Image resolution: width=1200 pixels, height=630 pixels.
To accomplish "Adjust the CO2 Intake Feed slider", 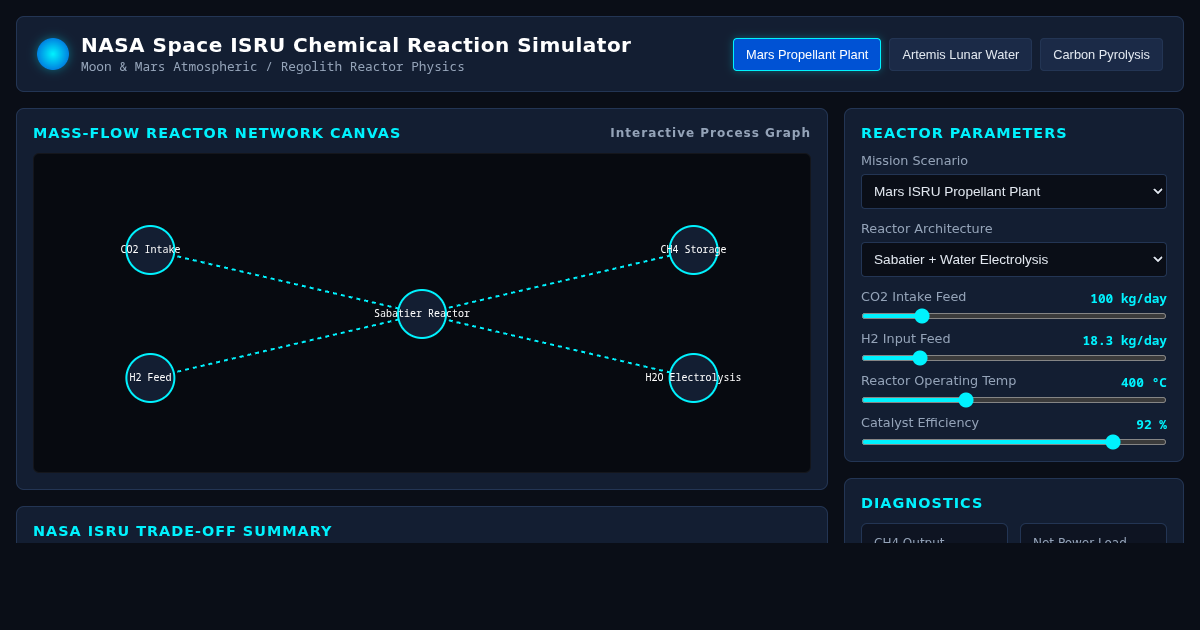I will click(x=1014, y=316).
